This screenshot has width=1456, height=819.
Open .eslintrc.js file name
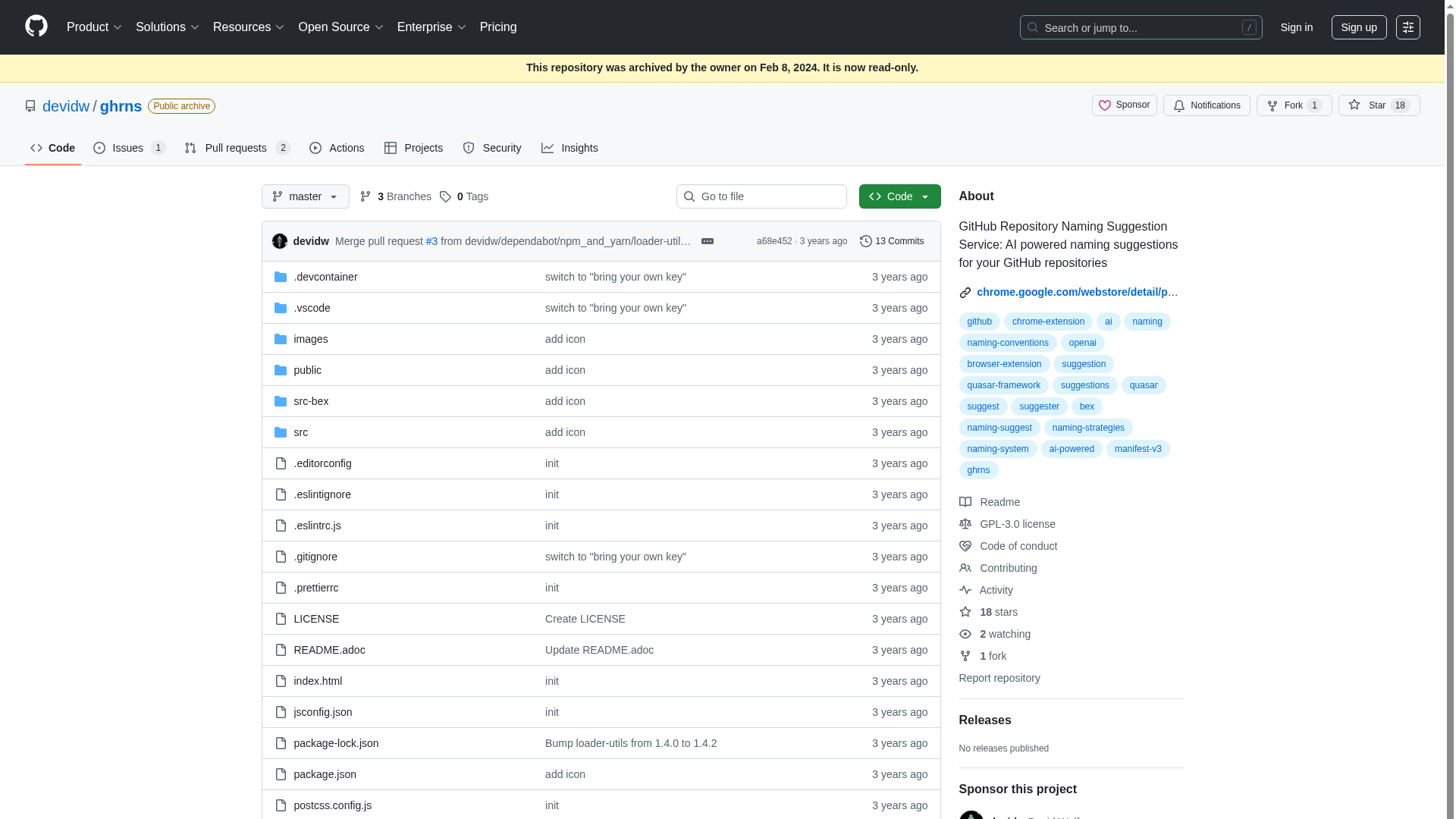click(317, 526)
